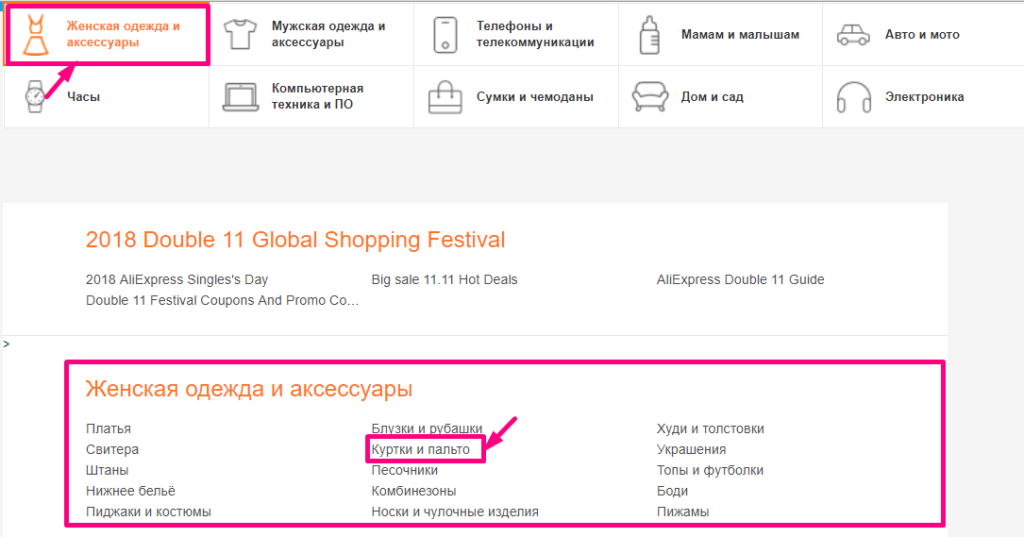Click the smartphone icon
The width and height of the screenshot is (1024, 537).
445,34
